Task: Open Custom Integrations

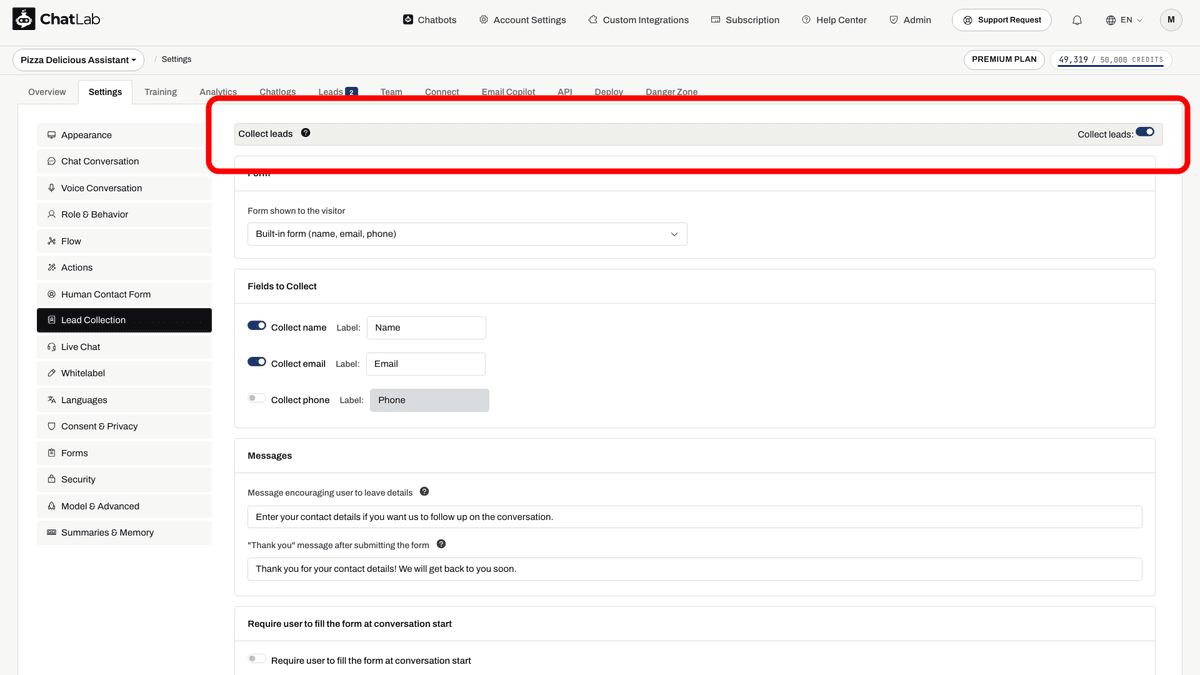Action: pyautogui.click(x=638, y=20)
